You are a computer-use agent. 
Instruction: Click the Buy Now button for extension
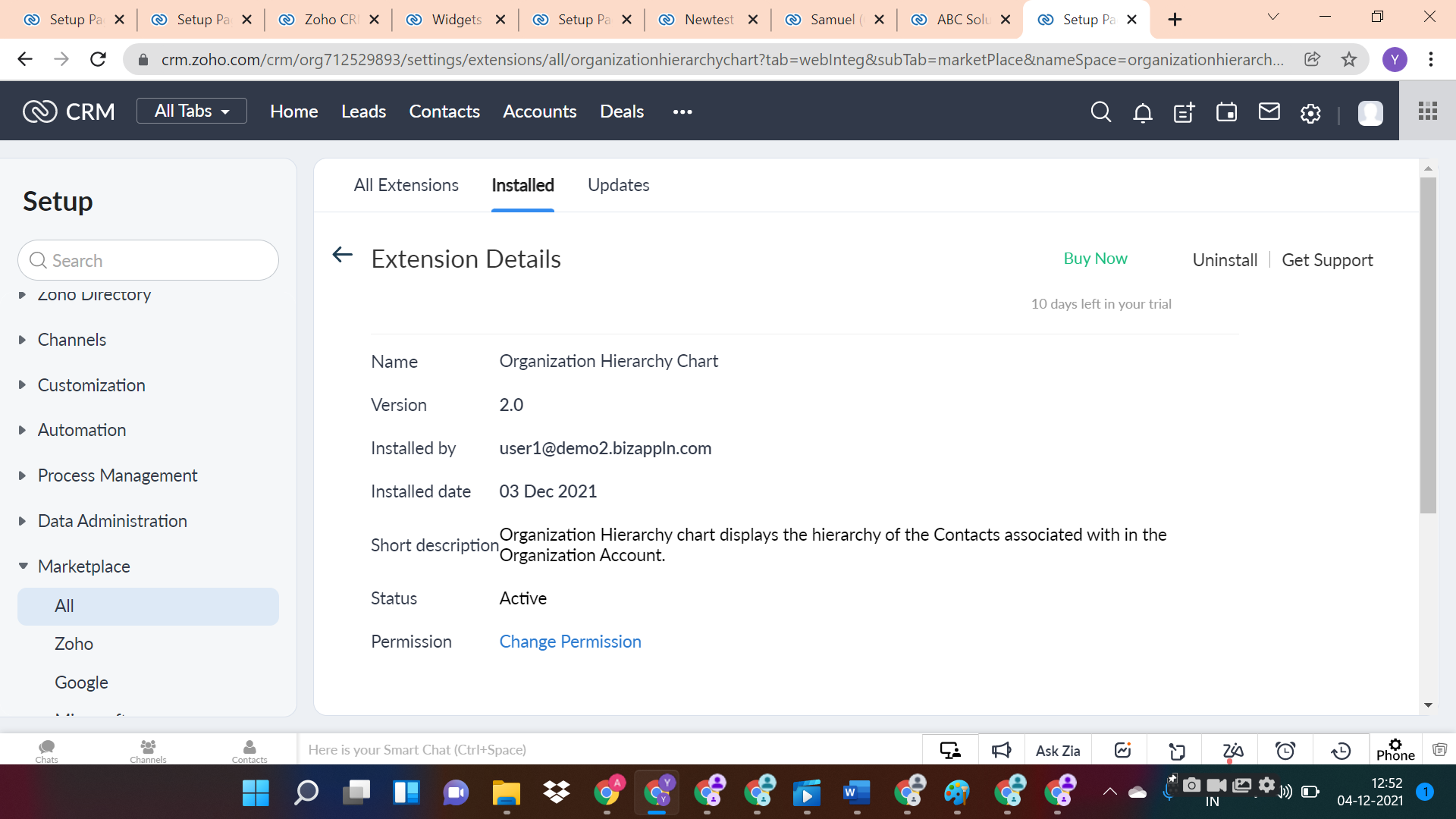pos(1094,259)
